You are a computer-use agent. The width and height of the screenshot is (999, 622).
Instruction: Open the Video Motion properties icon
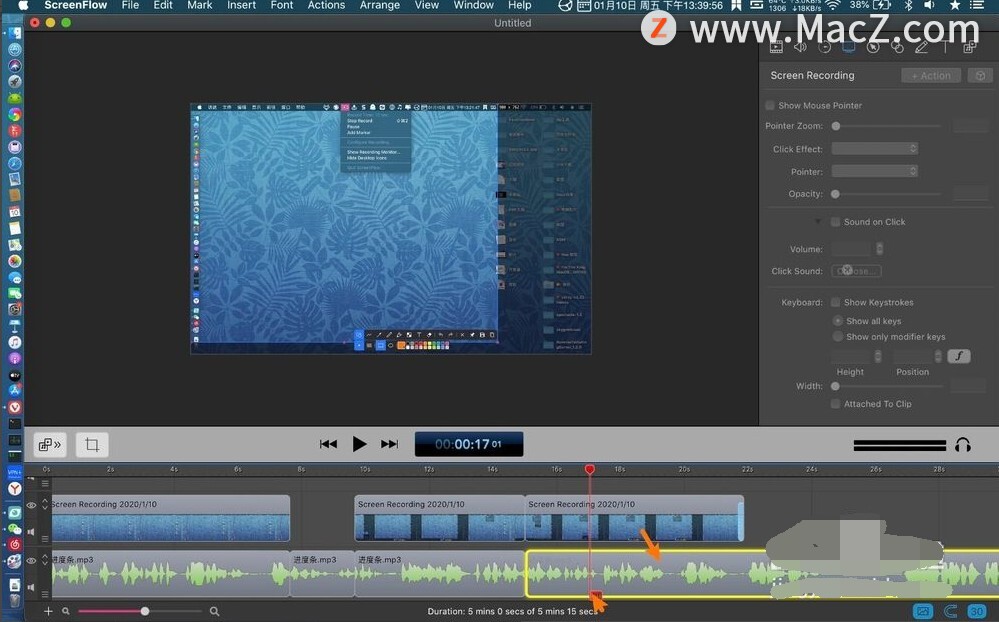coord(824,47)
